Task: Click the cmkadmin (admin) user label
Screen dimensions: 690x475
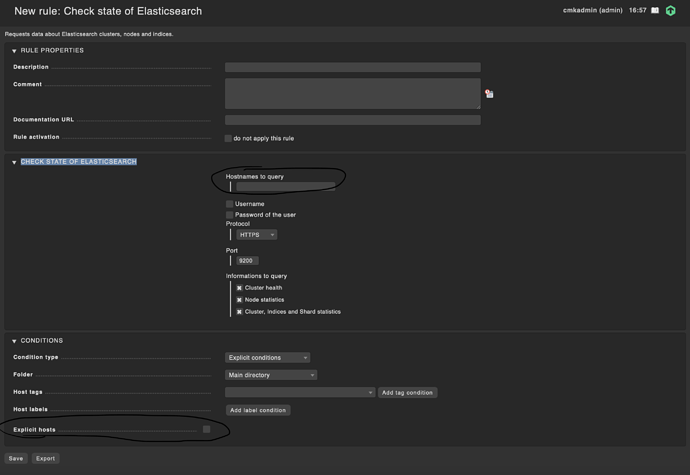Action: pos(592,10)
